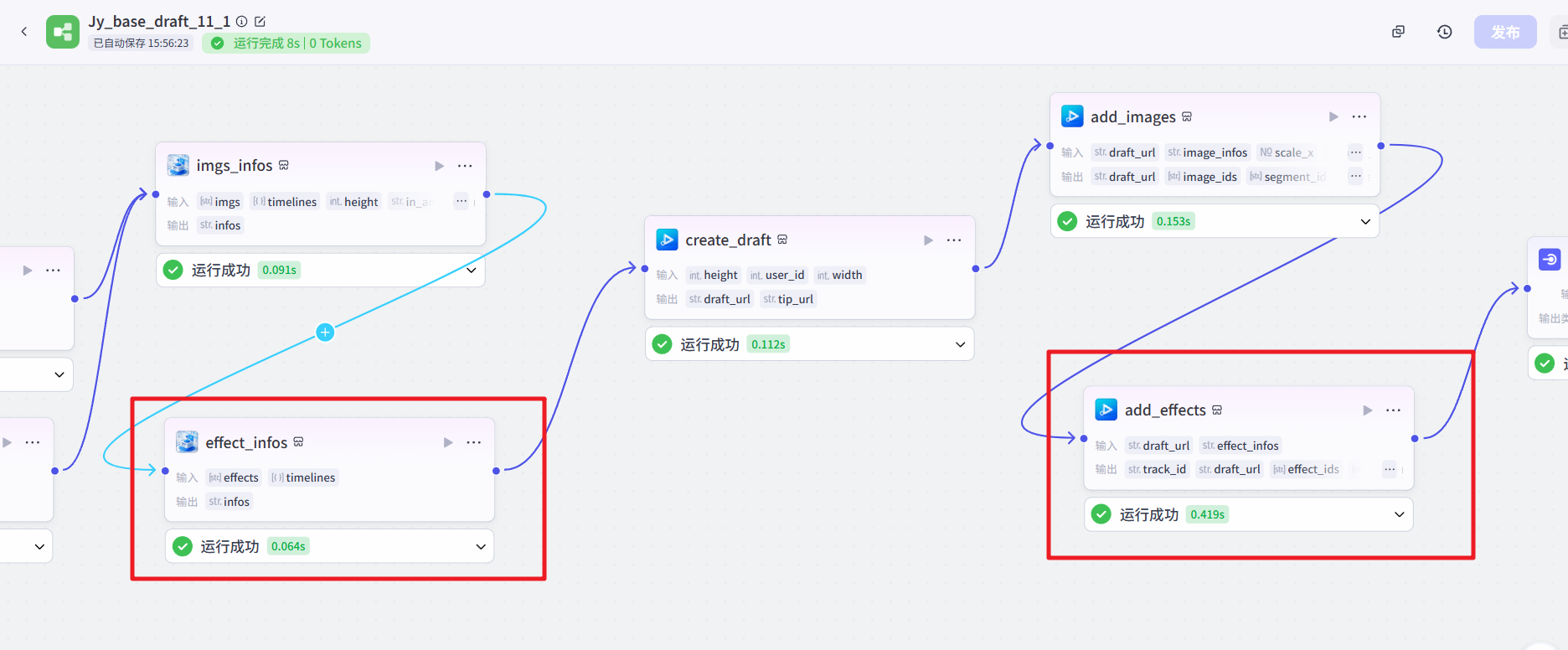The image size is (1568, 650).
Task: Open more options menu on add_effects node
Action: 1393,410
